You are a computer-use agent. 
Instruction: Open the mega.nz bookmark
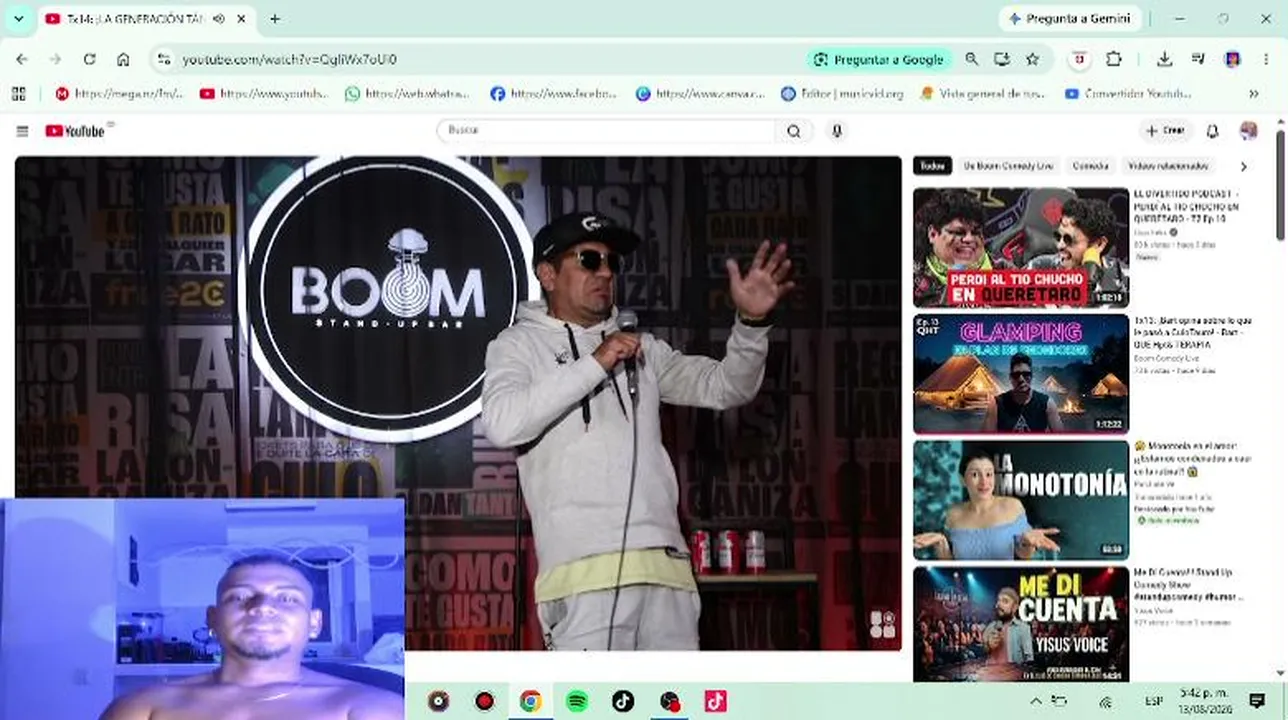click(x=119, y=94)
